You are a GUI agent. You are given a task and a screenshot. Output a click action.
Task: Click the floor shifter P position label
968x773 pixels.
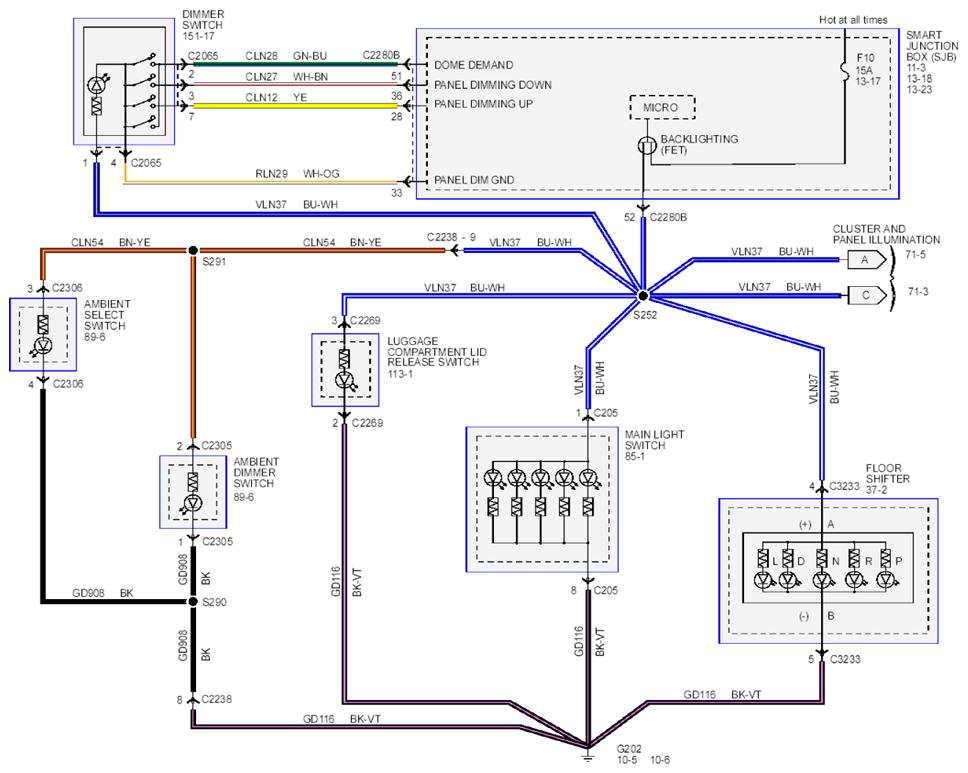pyautogui.click(x=899, y=561)
